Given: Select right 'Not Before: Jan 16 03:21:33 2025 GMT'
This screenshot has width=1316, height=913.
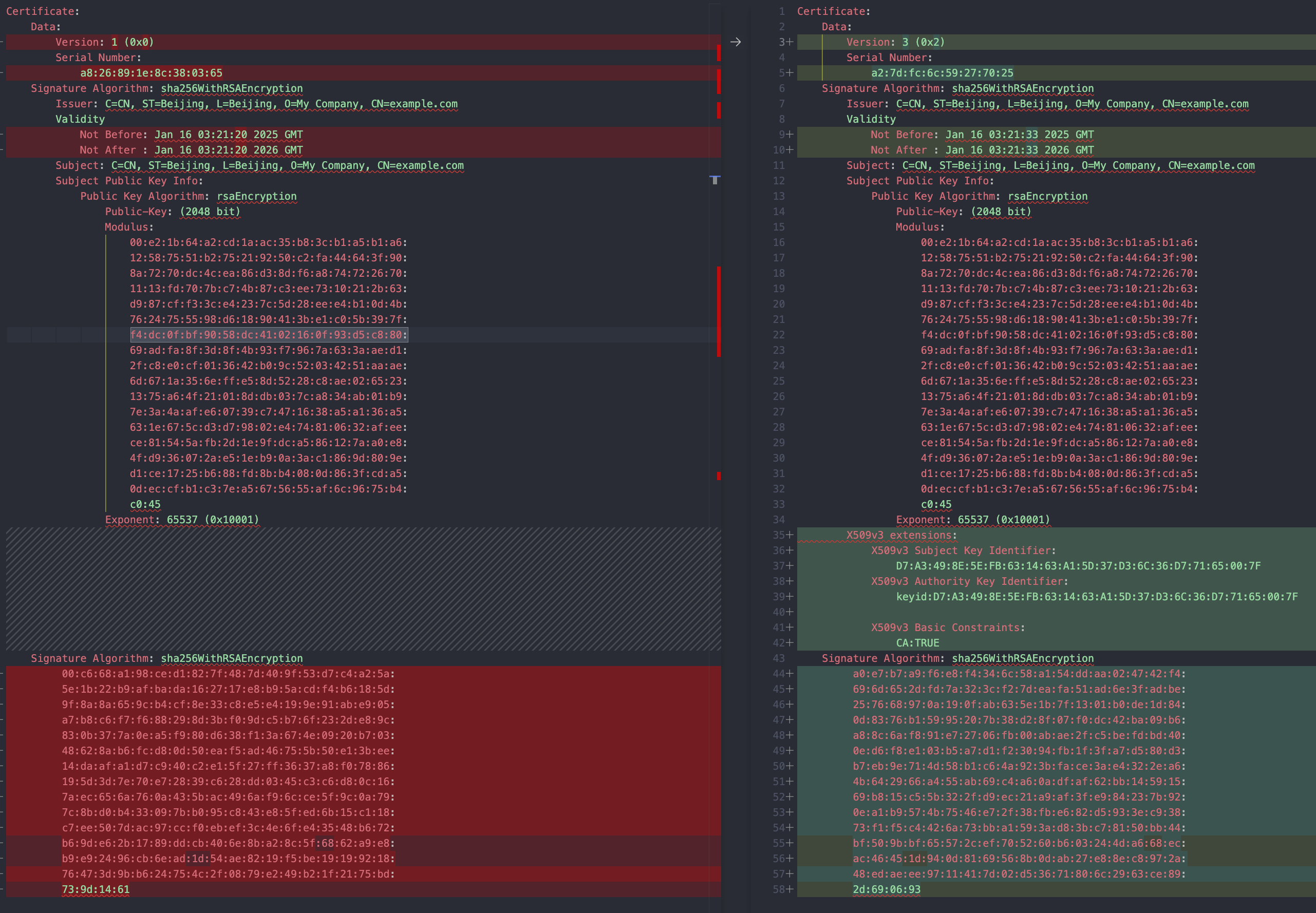Looking at the screenshot, I should [982, 135].
